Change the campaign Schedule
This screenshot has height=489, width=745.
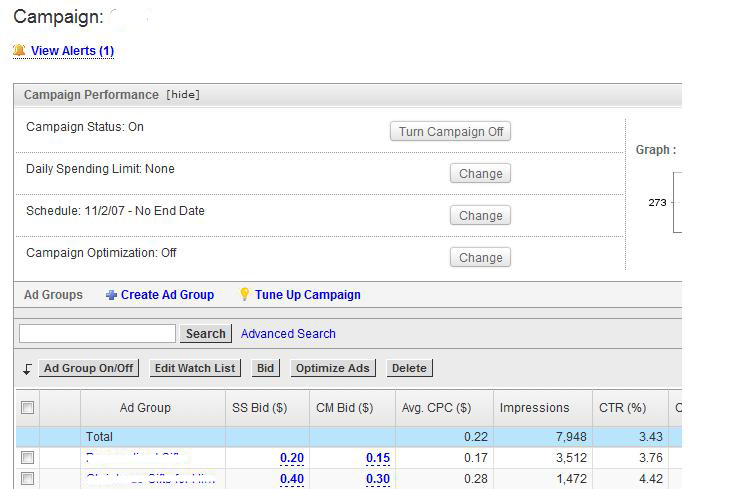480,215
